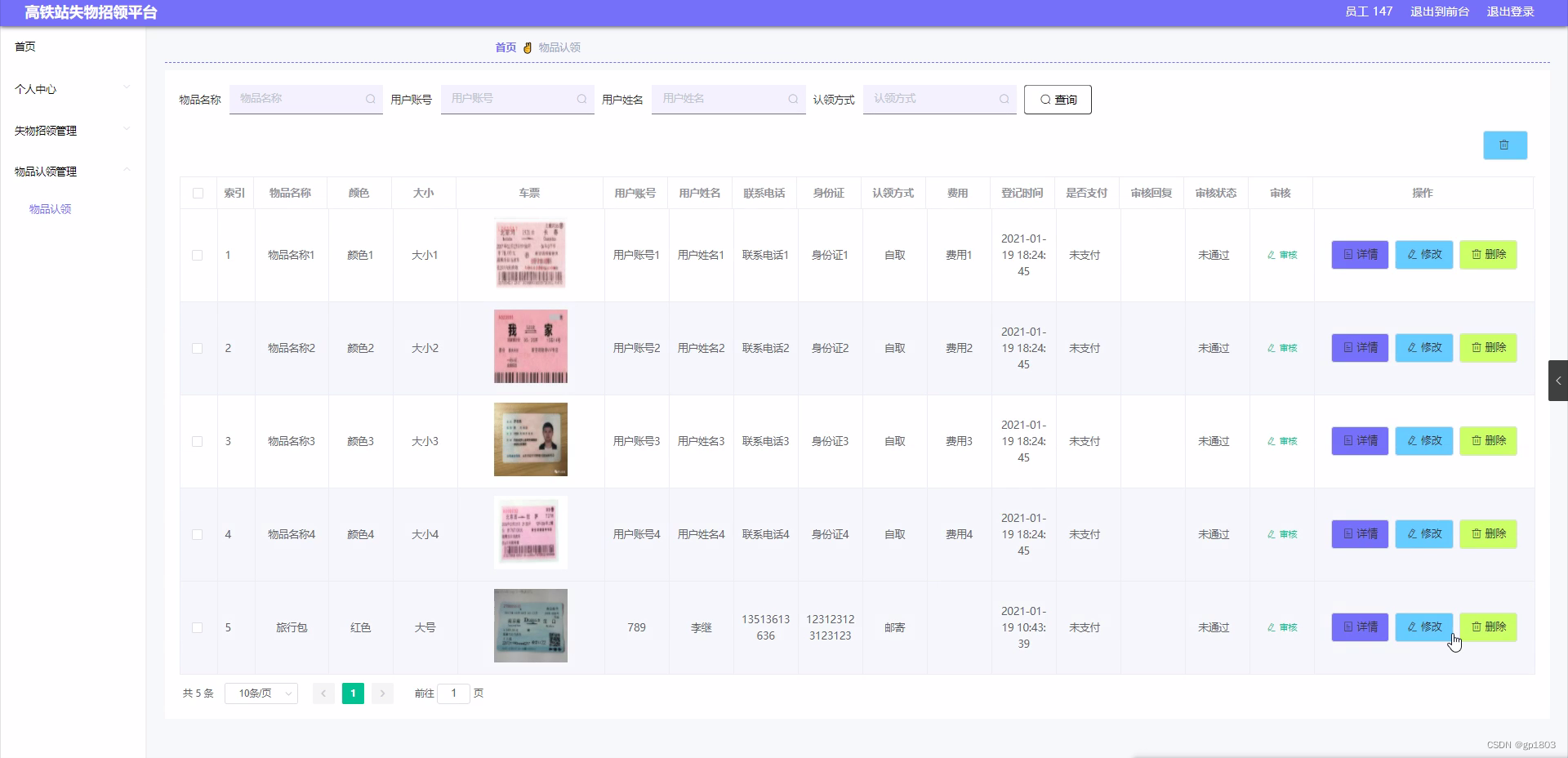This screenshot has width=1568, height=758.
Task: Check the box for 物品名称2 row
Action: (x=198, y=349)
